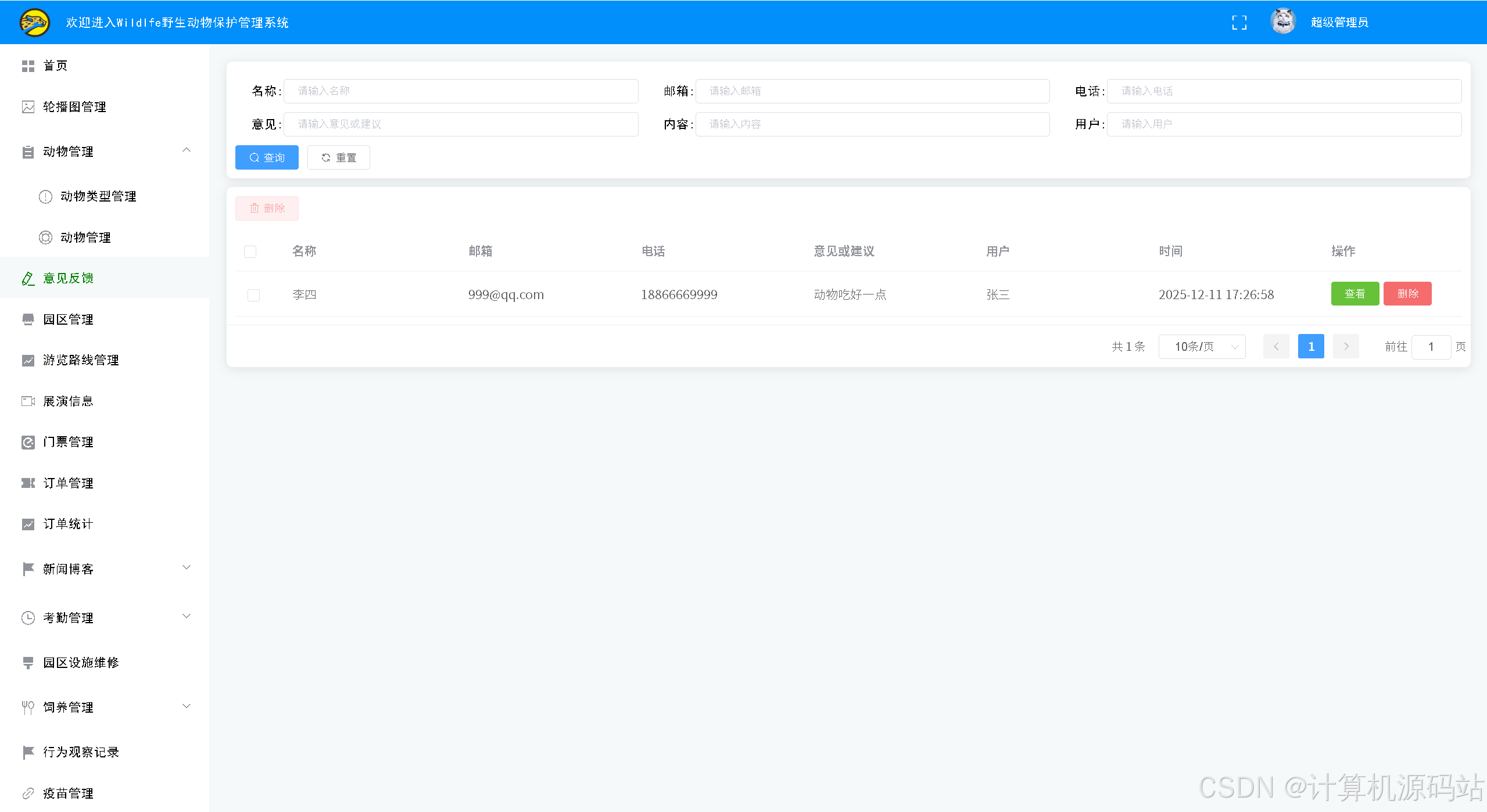Click the time cell 2025-12-11 17:26:58
Image resolution: width=1487 pixels, height=812 pixels.
pyautogui.click(x=1216, y=295)
